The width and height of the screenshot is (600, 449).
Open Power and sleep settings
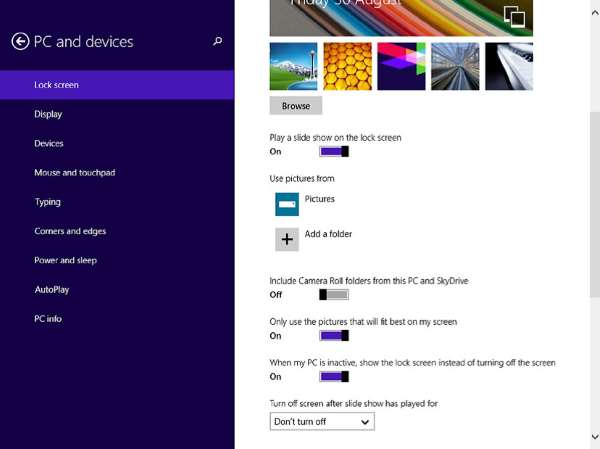click(x=65, y=260)
